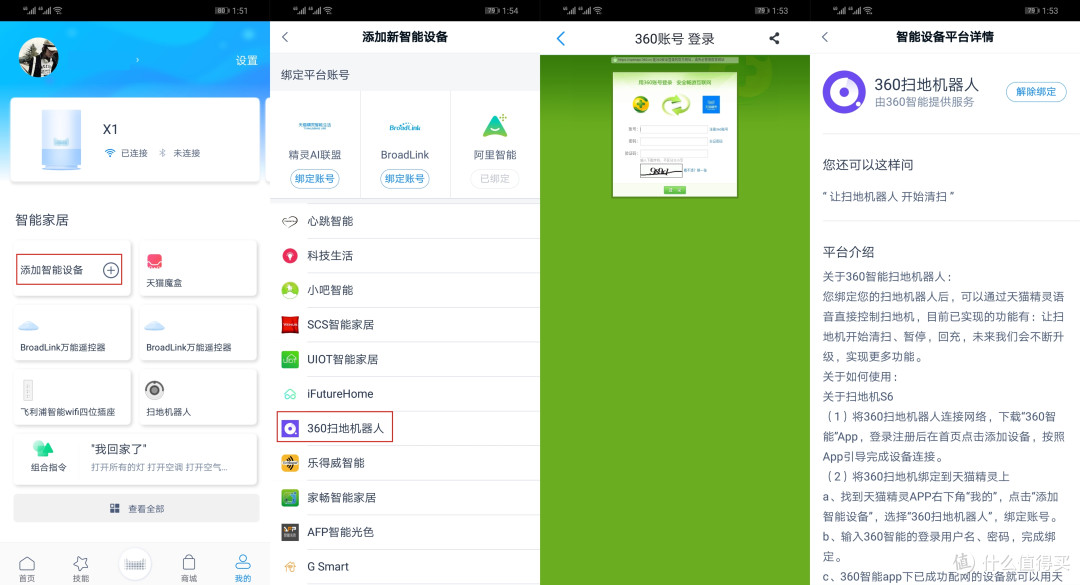
Task: Tap the 精灵AI联盟 platform logo
Action: pos(315,126)
